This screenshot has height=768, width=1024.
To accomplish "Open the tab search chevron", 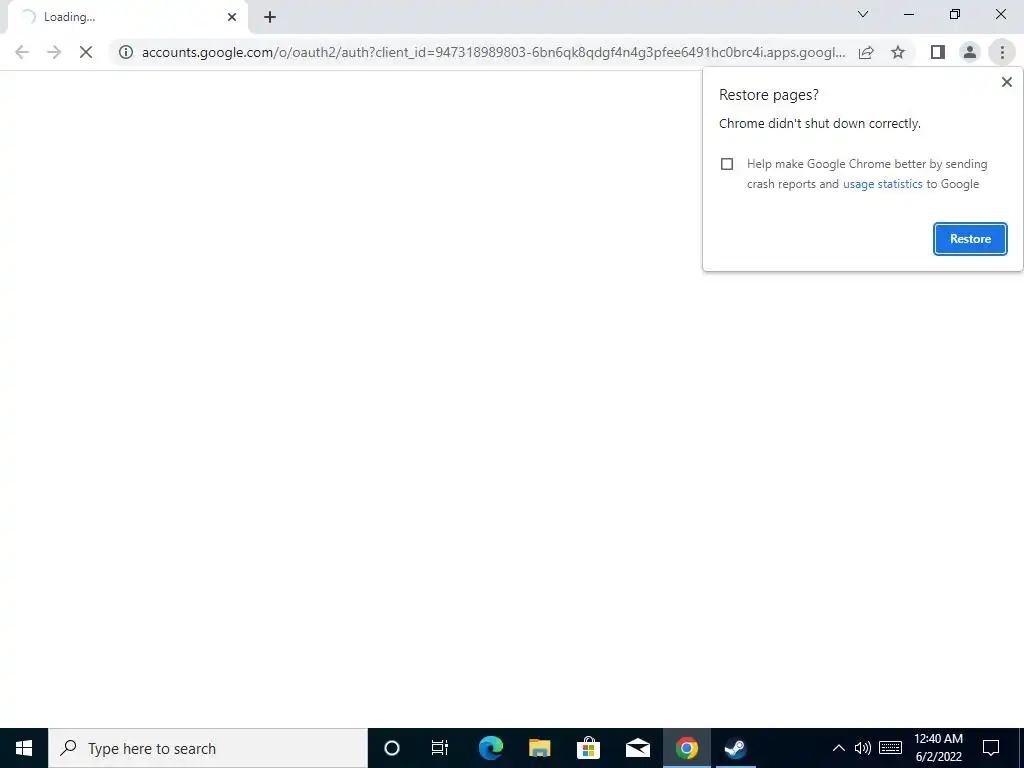I will tap(863, 14).
